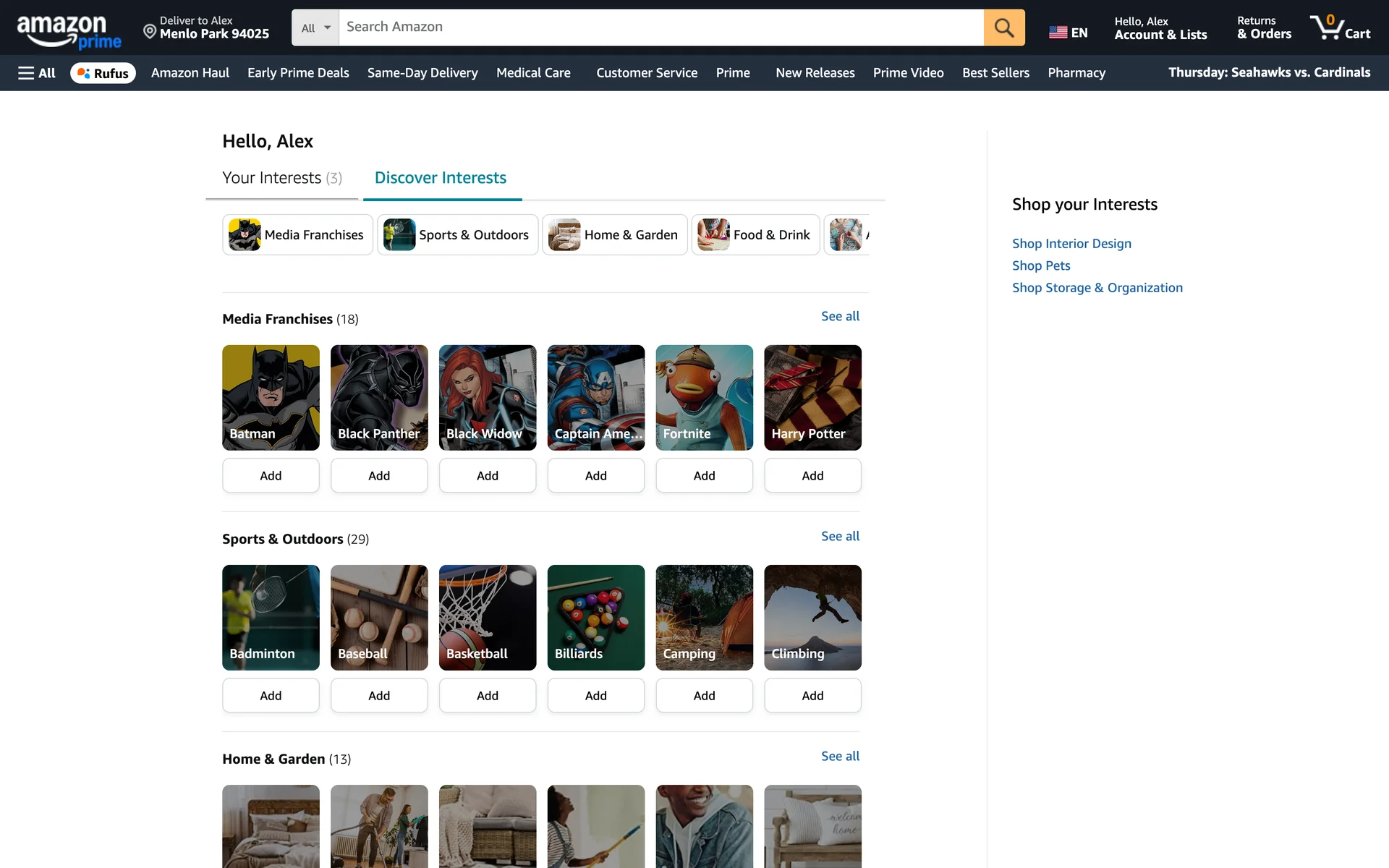Click the orange search magnifier button
The width and height of the screenshot is (1389, 868).
click(x=1003, y=27)
